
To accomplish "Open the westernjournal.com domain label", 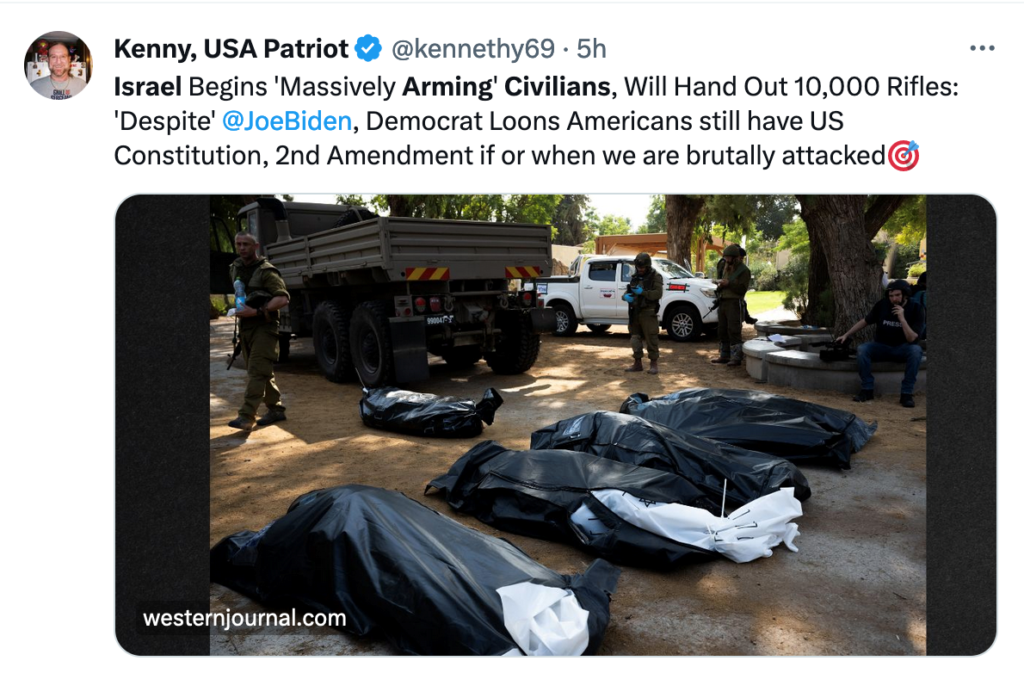I will (244, 618).
